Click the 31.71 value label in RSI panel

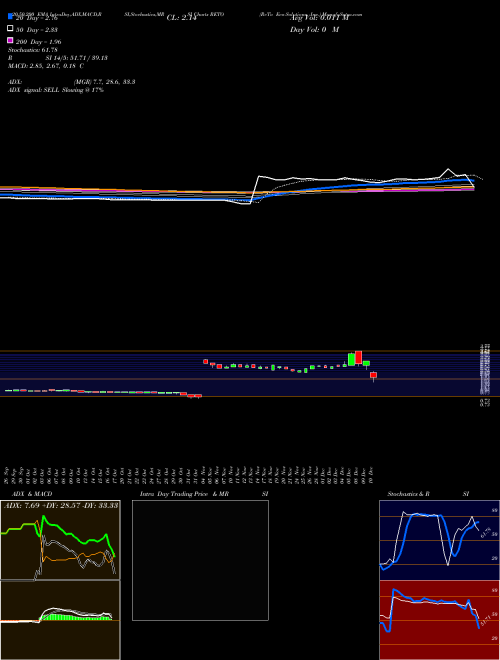click(x=485, y=620)
